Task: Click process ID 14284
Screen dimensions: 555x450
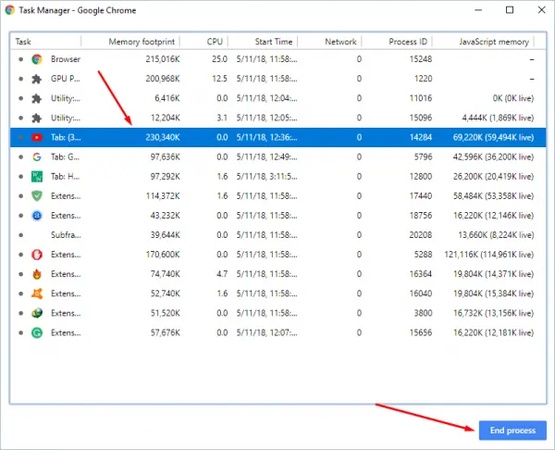Action: (420, 137)
